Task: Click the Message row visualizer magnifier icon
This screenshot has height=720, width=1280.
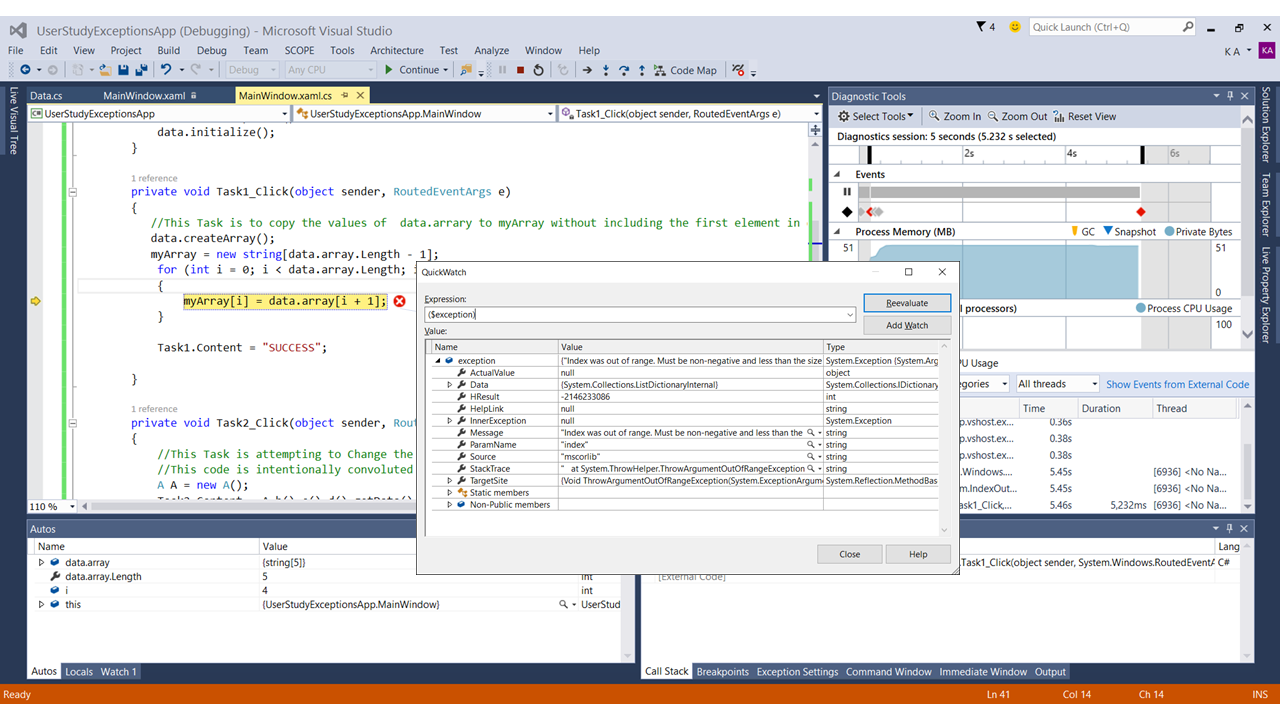Action: (x=811, y=433)
